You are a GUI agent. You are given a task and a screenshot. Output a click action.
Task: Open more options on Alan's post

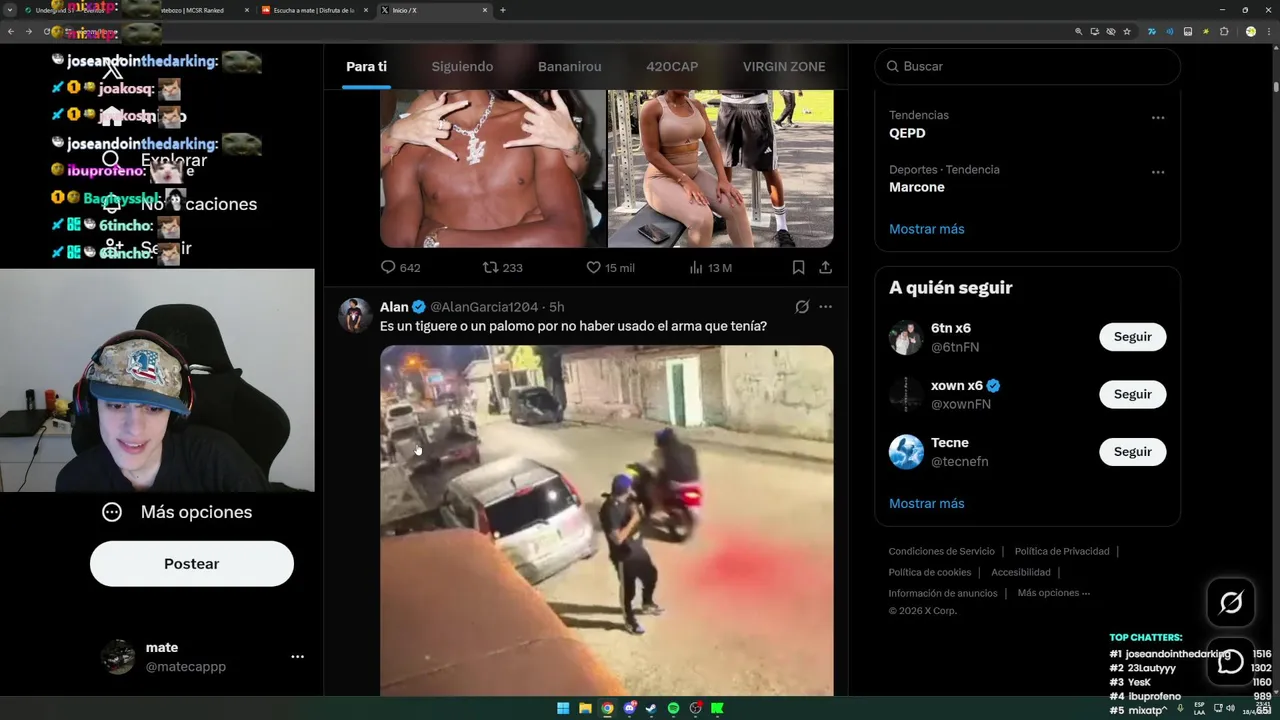pos(825,307)
